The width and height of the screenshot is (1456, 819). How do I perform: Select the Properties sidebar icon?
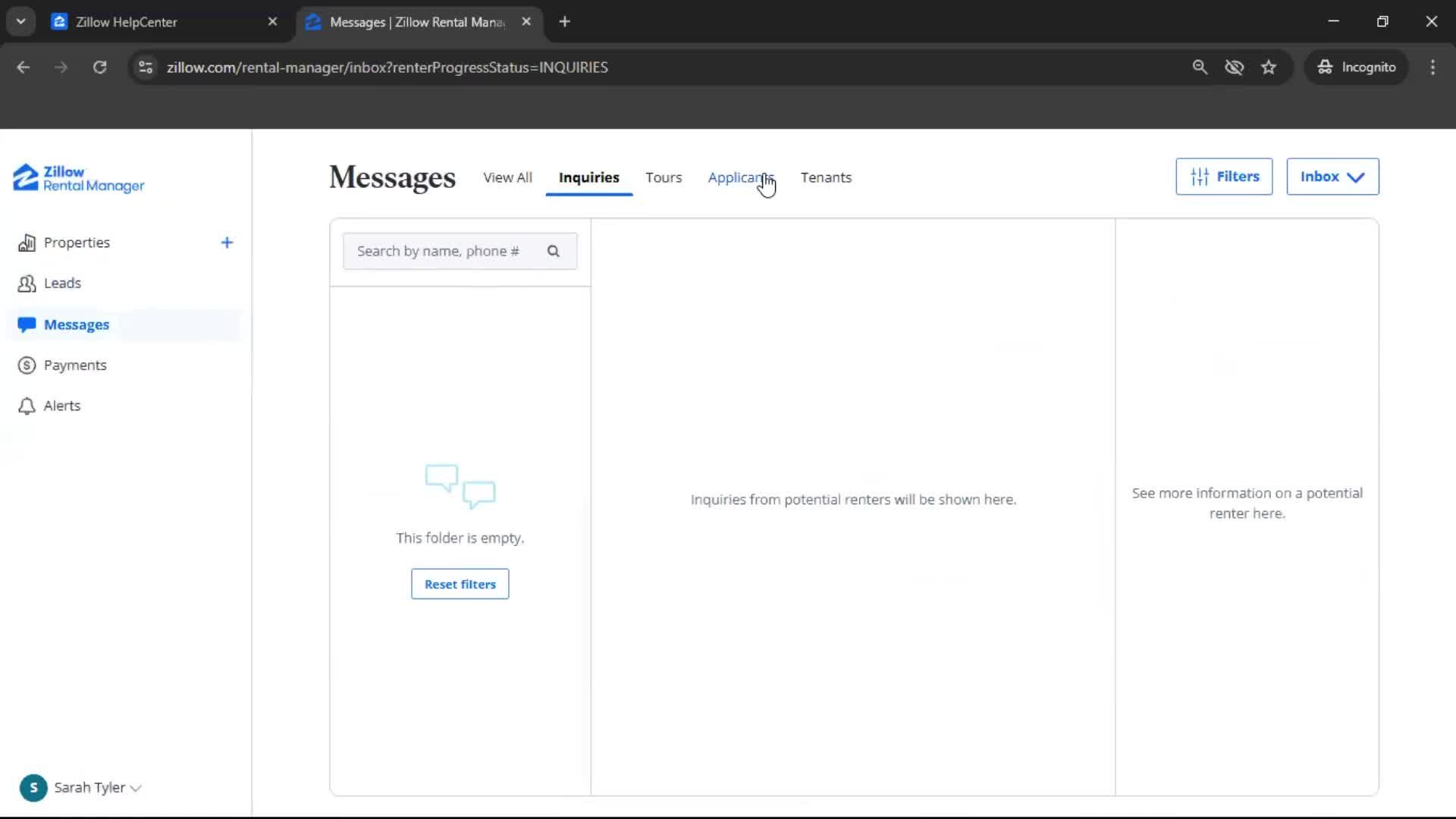(x=27, y=242)
